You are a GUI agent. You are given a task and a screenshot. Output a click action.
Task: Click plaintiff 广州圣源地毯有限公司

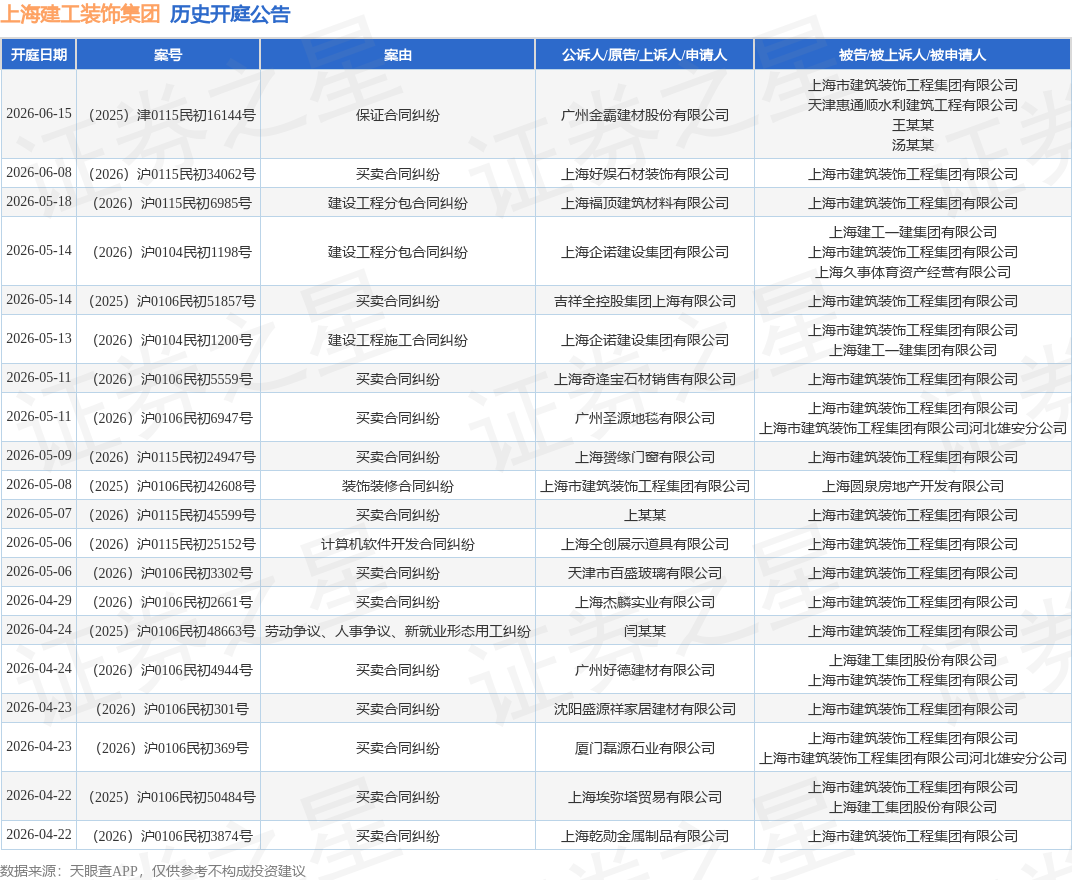pyautogui.click(x=645, y=418)
